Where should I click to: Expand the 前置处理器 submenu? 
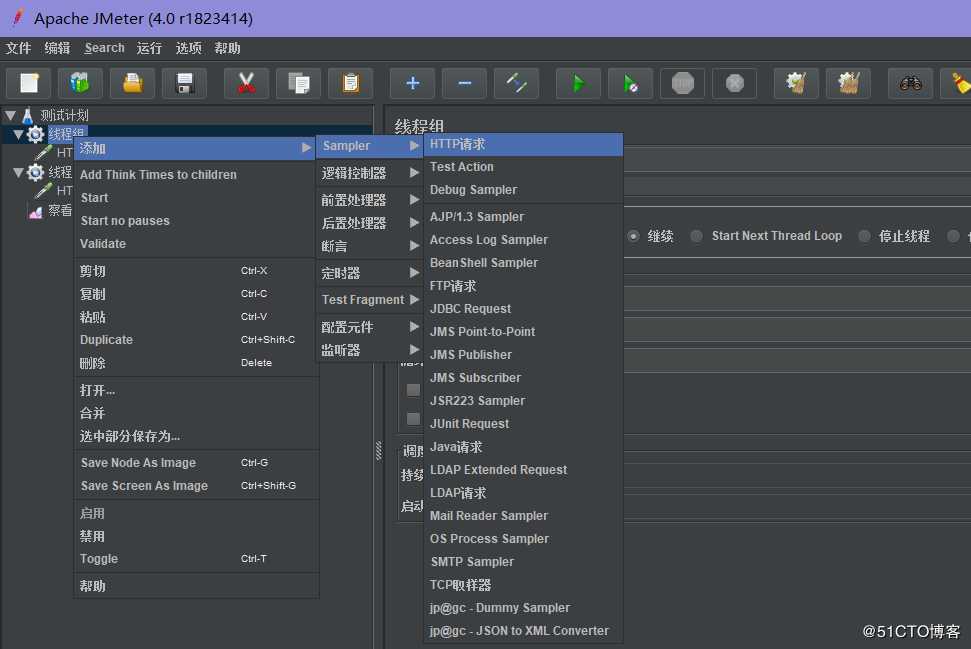pos(370,199)
